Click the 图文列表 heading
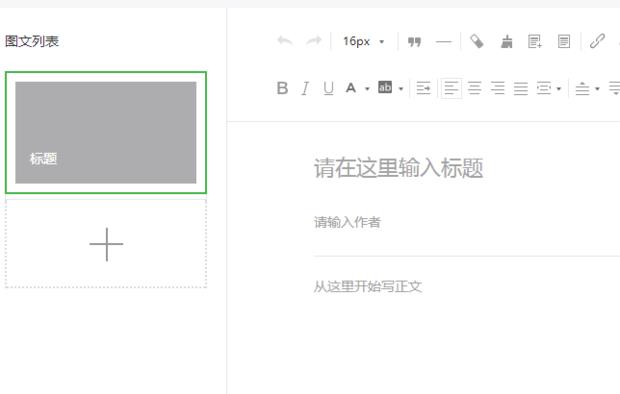 click(32, 41)
